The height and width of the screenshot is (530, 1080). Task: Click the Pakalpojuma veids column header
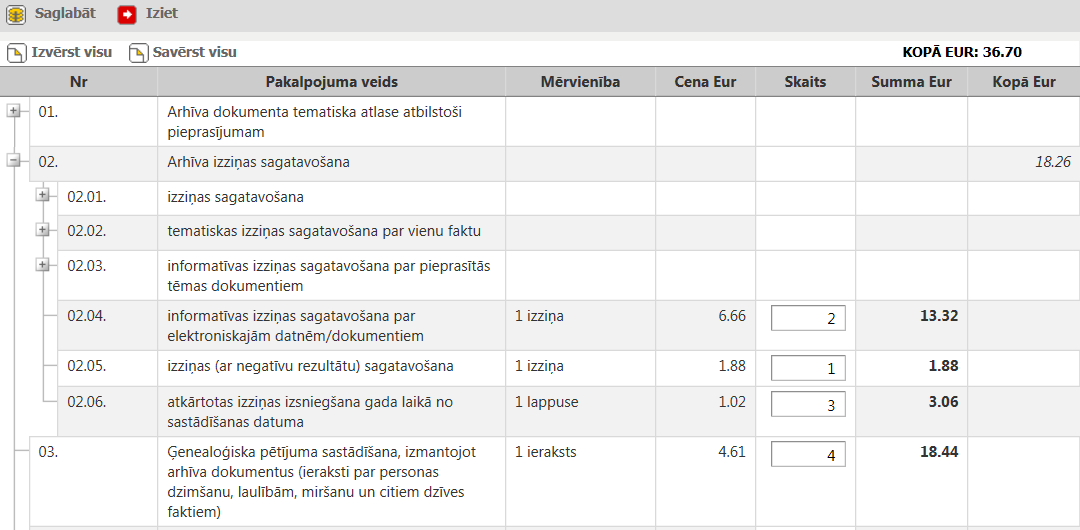[x=331, y=82]
